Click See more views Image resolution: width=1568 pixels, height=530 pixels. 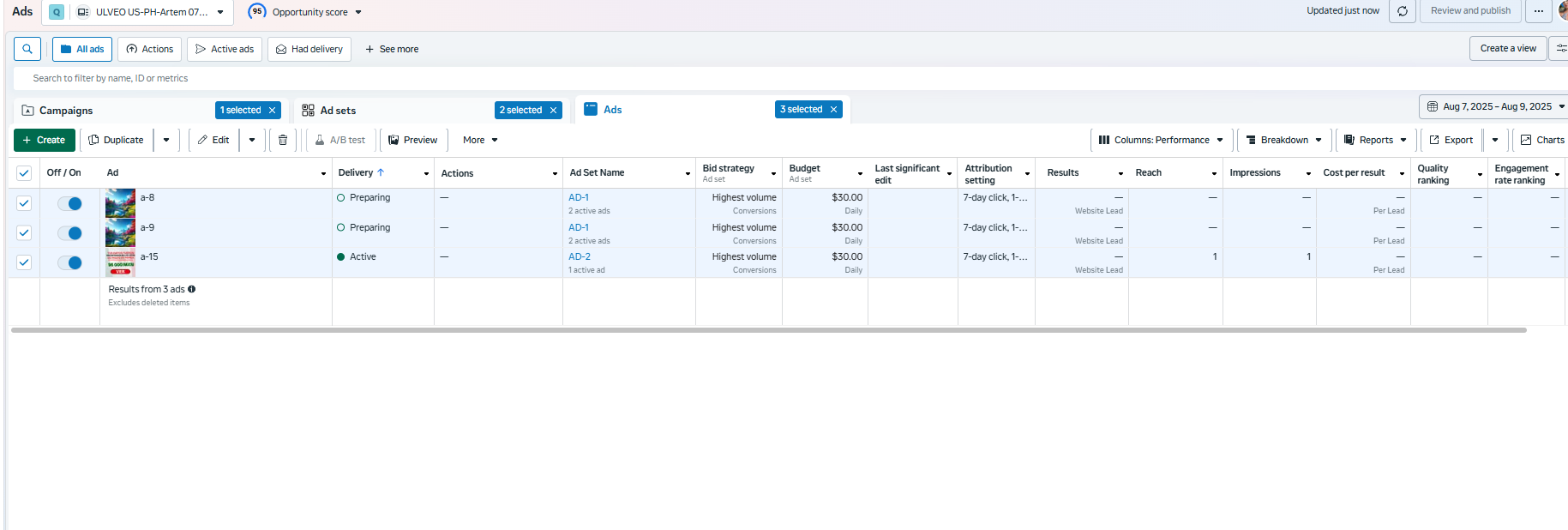[392, 49]
